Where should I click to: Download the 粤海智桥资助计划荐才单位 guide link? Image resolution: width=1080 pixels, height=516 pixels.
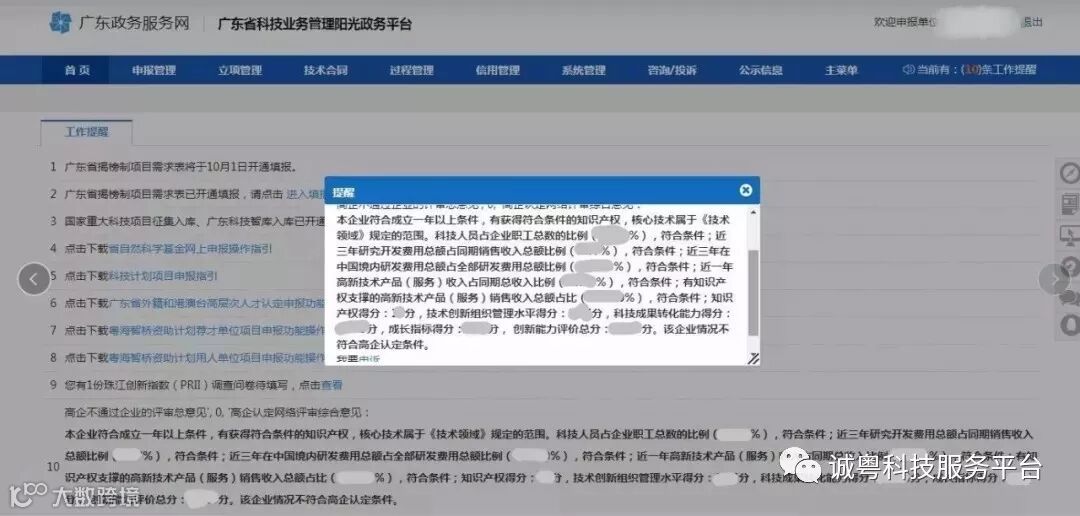217,330
